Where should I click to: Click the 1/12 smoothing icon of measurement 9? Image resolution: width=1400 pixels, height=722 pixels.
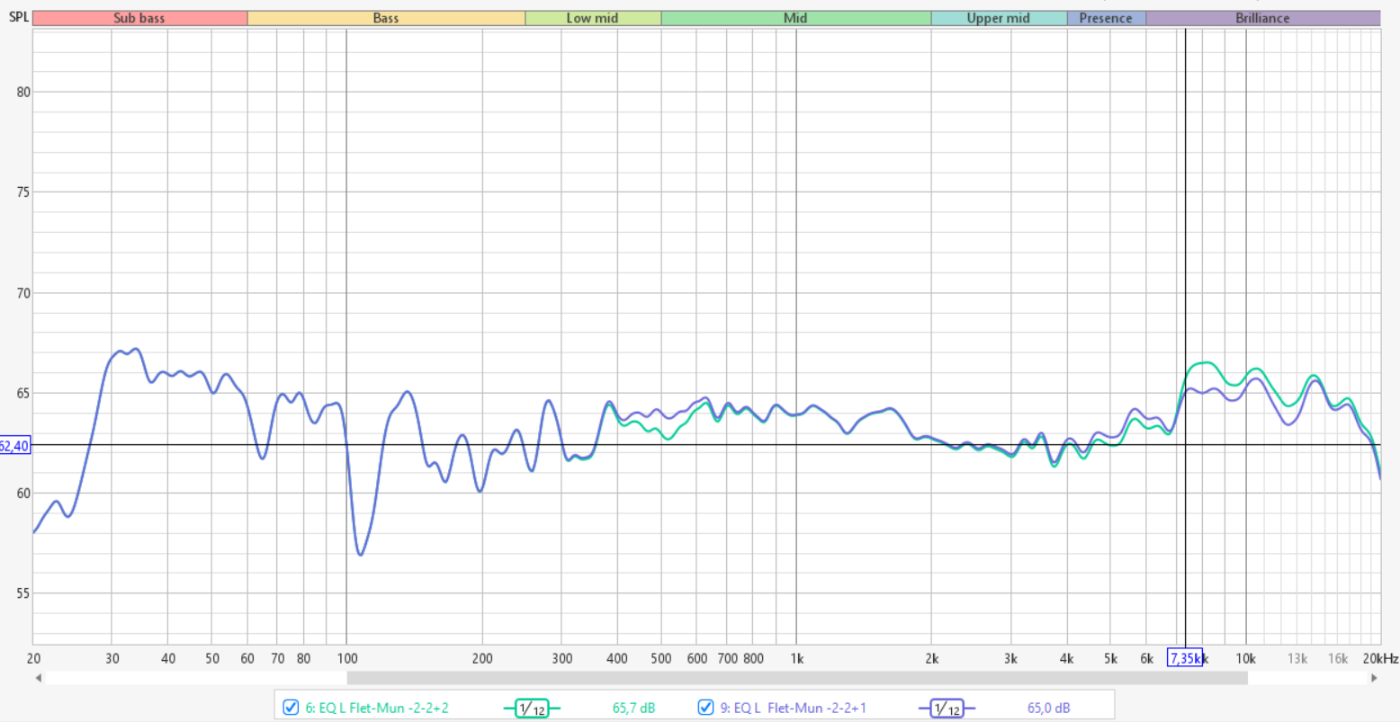click(946, 708)
